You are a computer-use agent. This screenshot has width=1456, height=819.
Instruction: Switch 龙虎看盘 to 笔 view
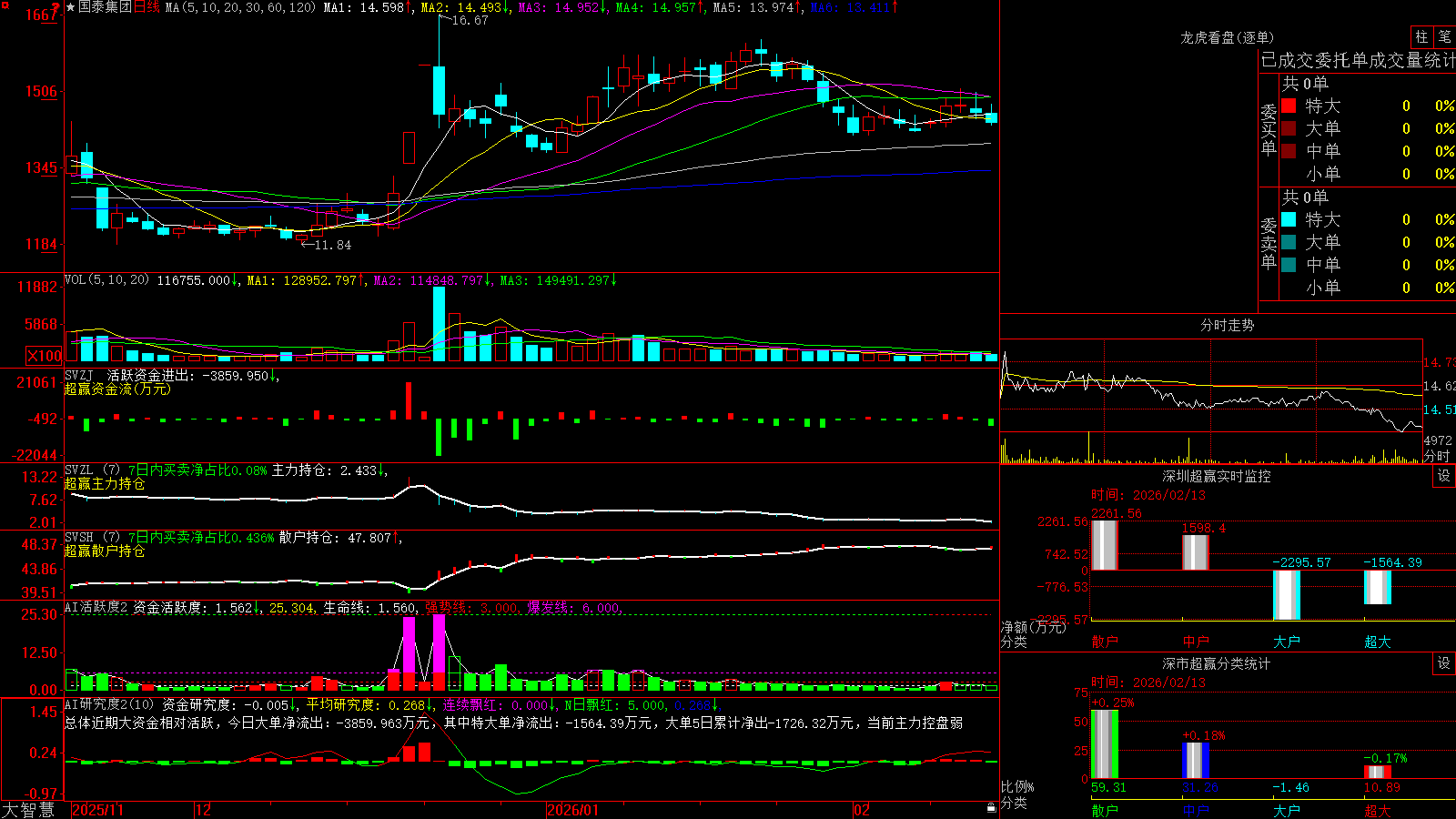pyautogui.click(x=1445, y=36)
